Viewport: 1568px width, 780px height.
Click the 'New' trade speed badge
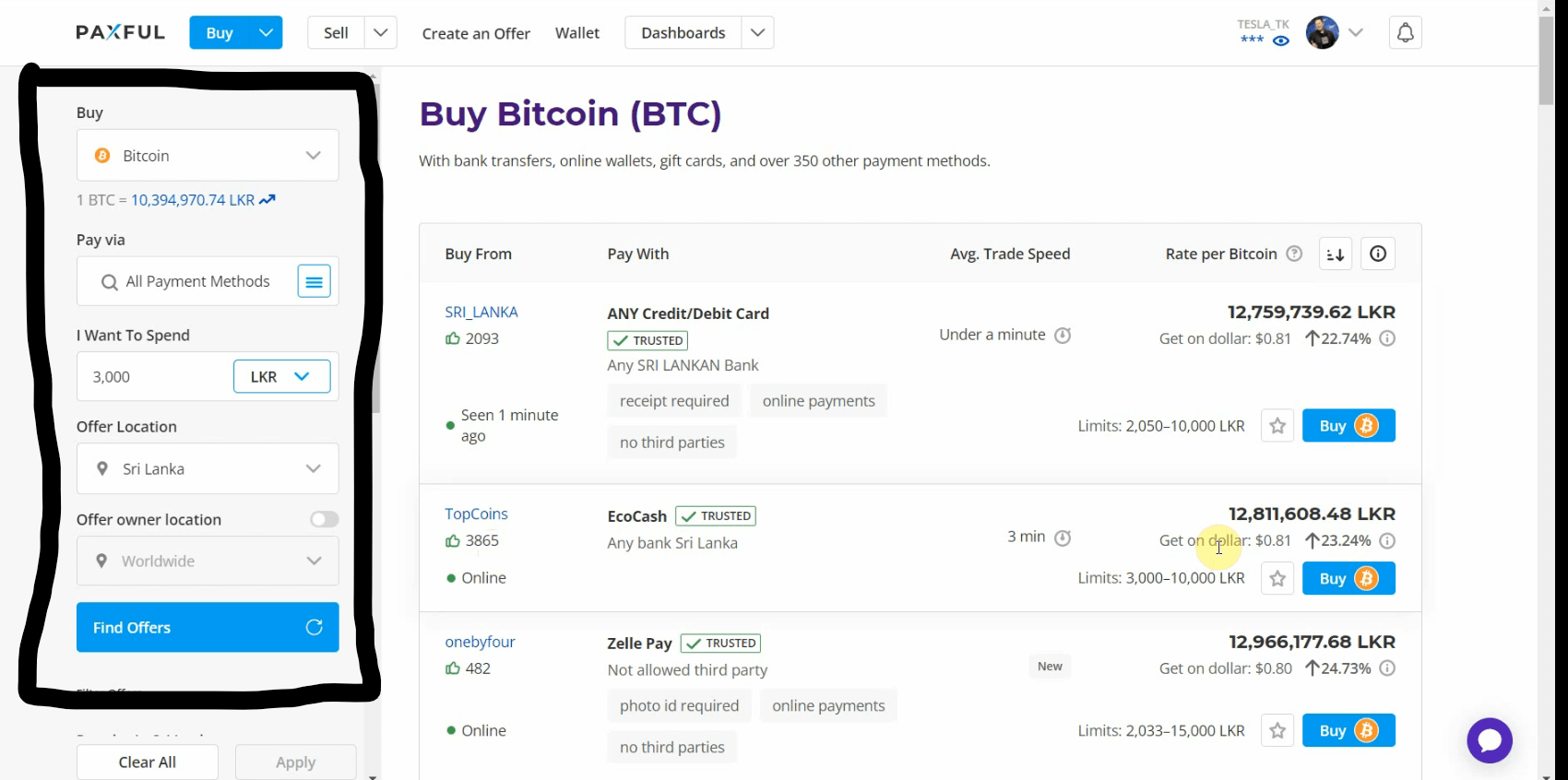(1050, 667)
